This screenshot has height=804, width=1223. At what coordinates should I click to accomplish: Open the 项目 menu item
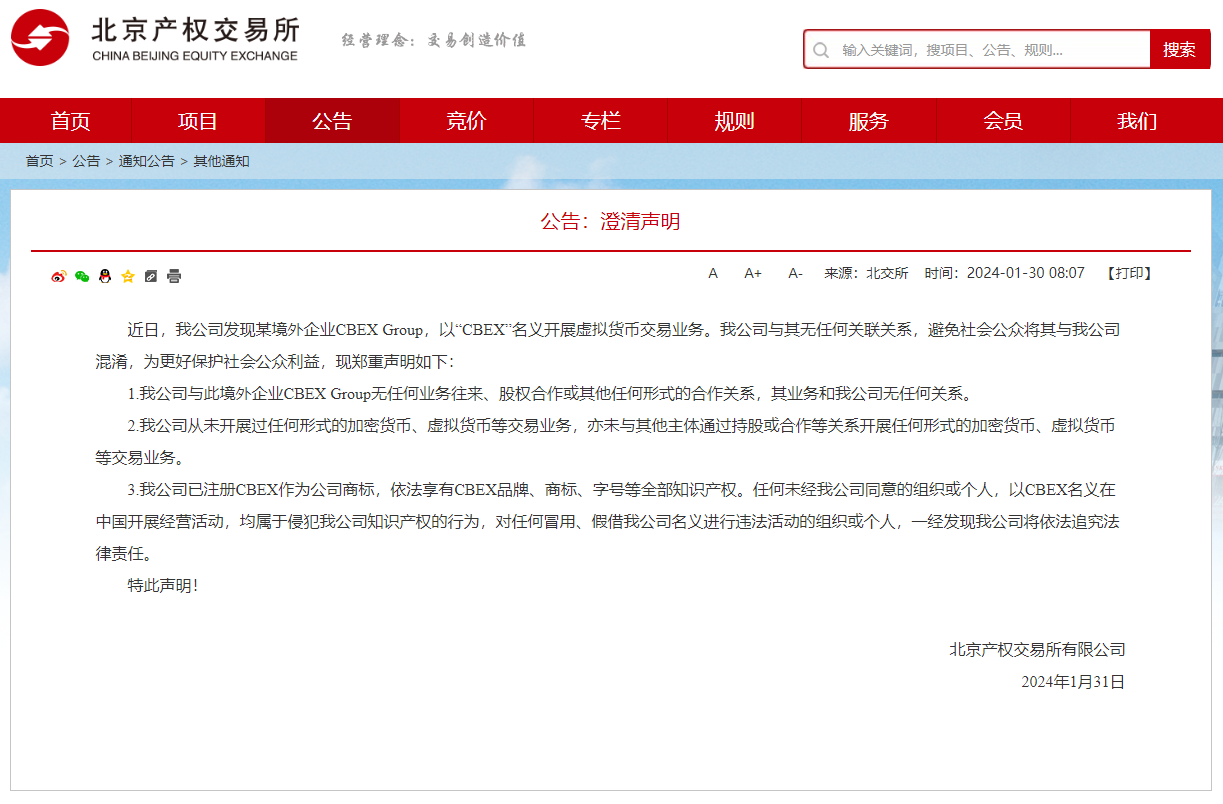[x=198, y=120]
